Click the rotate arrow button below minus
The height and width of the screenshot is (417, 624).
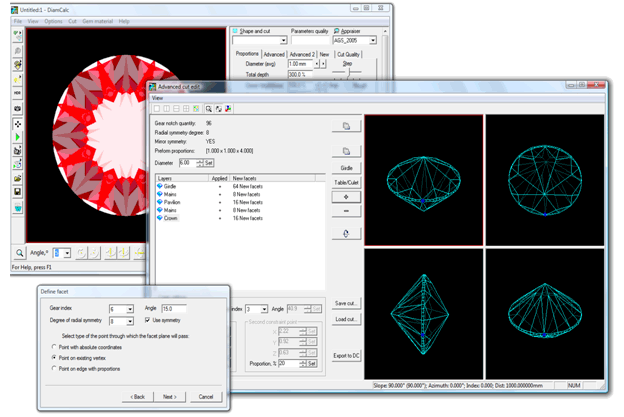click(346, 233)
